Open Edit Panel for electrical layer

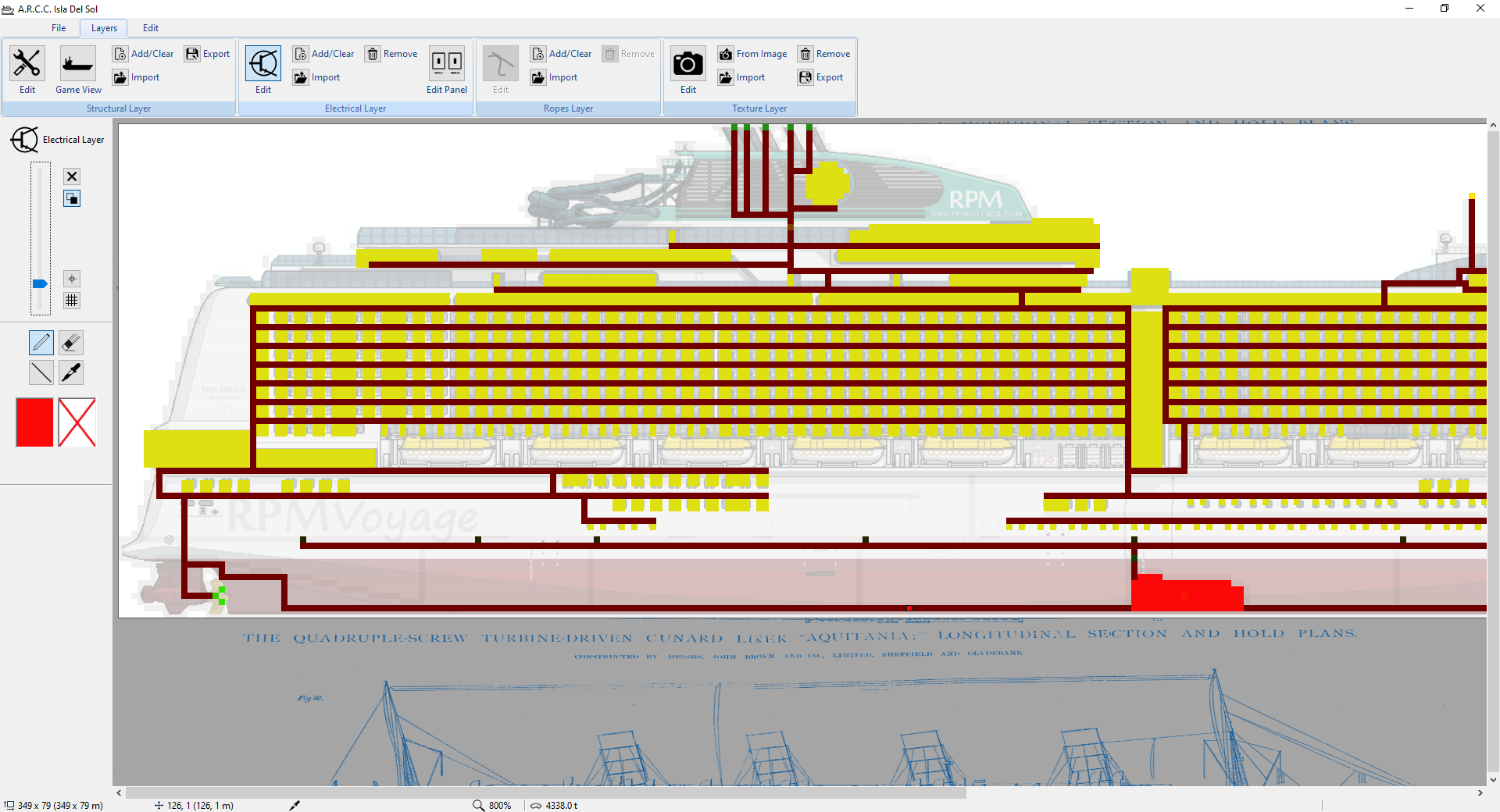[x=447, y=71]
